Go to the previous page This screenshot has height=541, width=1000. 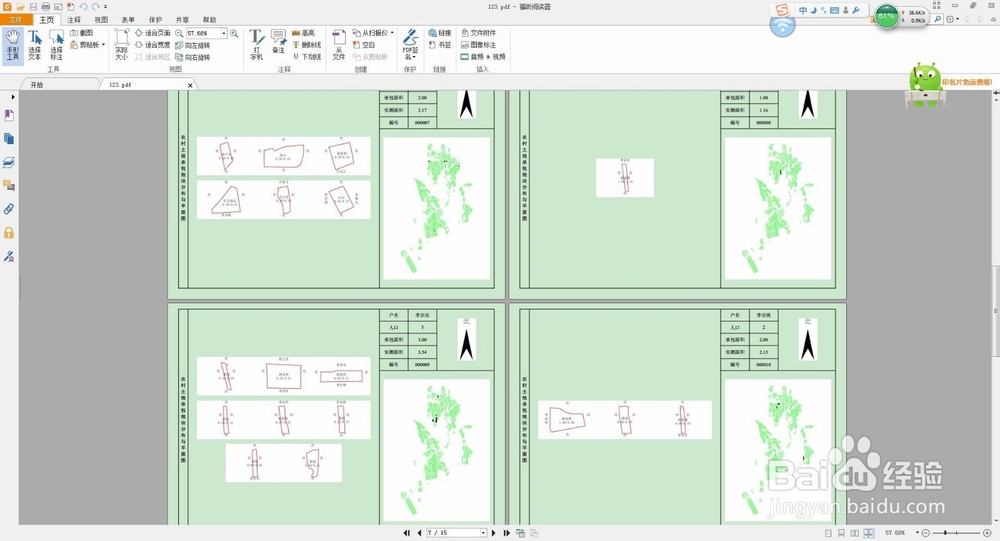[419, 533]
